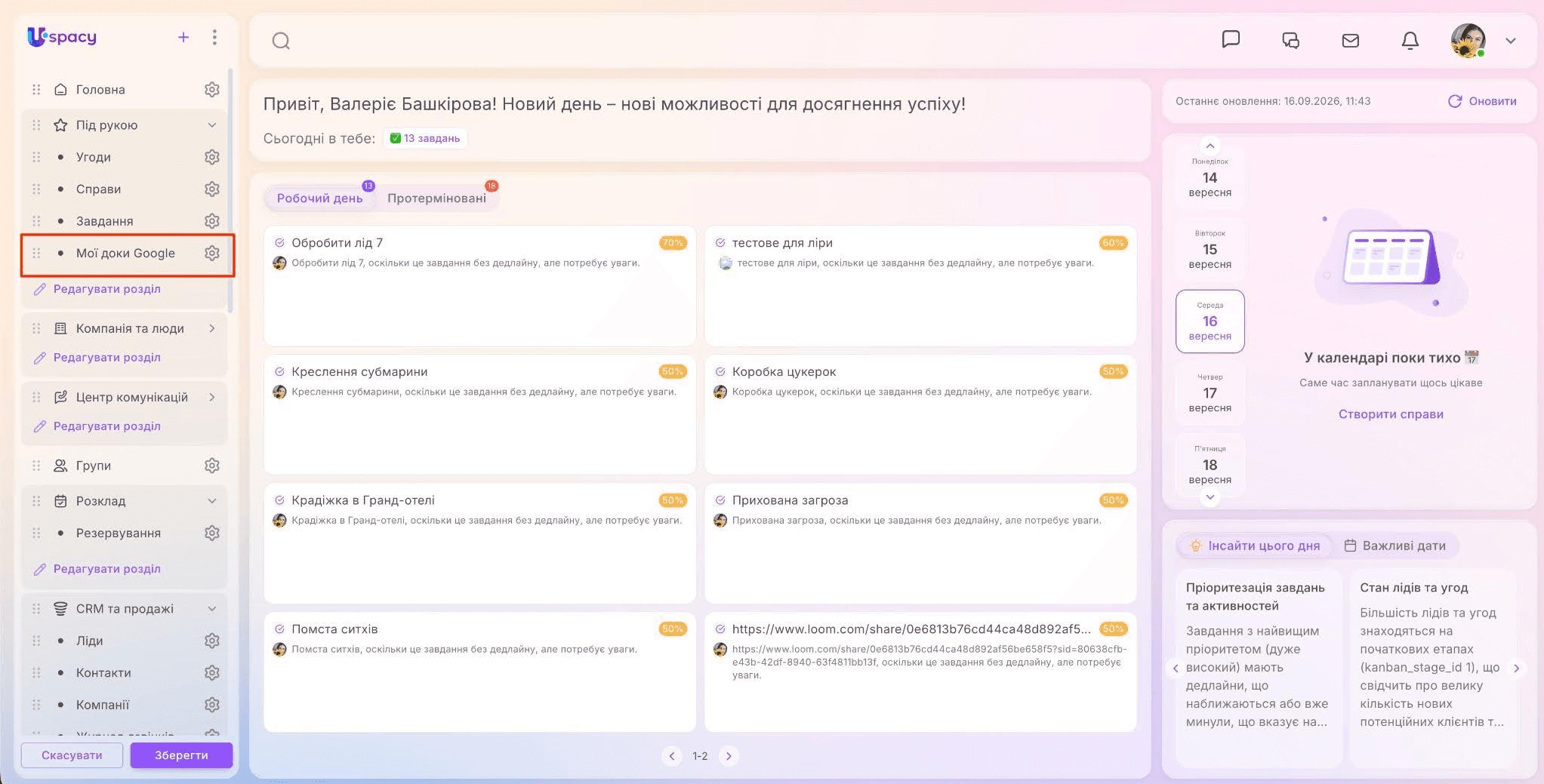Toggle completion circle for Обробити лід 7
Viewport: 1544px width, 784px height.
[x=279, y=243]
